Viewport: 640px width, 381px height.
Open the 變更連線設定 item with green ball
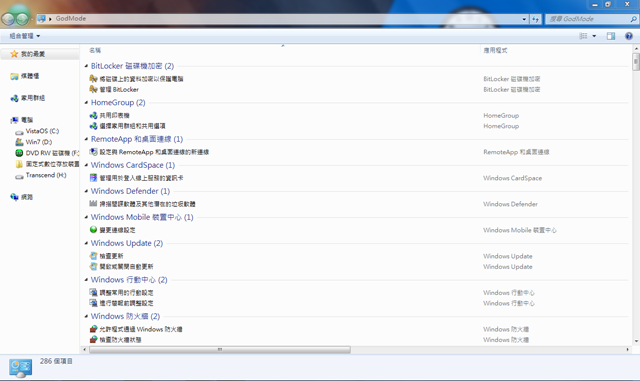(112, 230)
